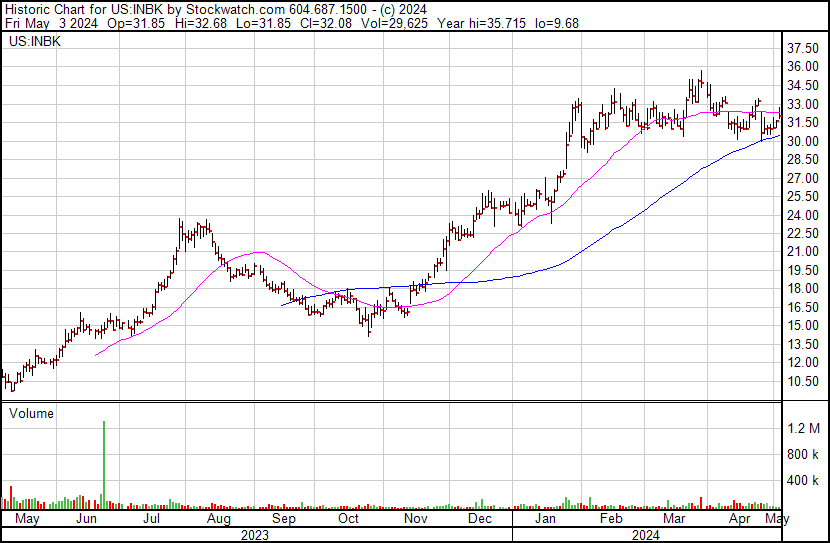Viewport: 830px width, 543px height.
Task: Click the Jan month marker
Action: click(x=545, y=519)
